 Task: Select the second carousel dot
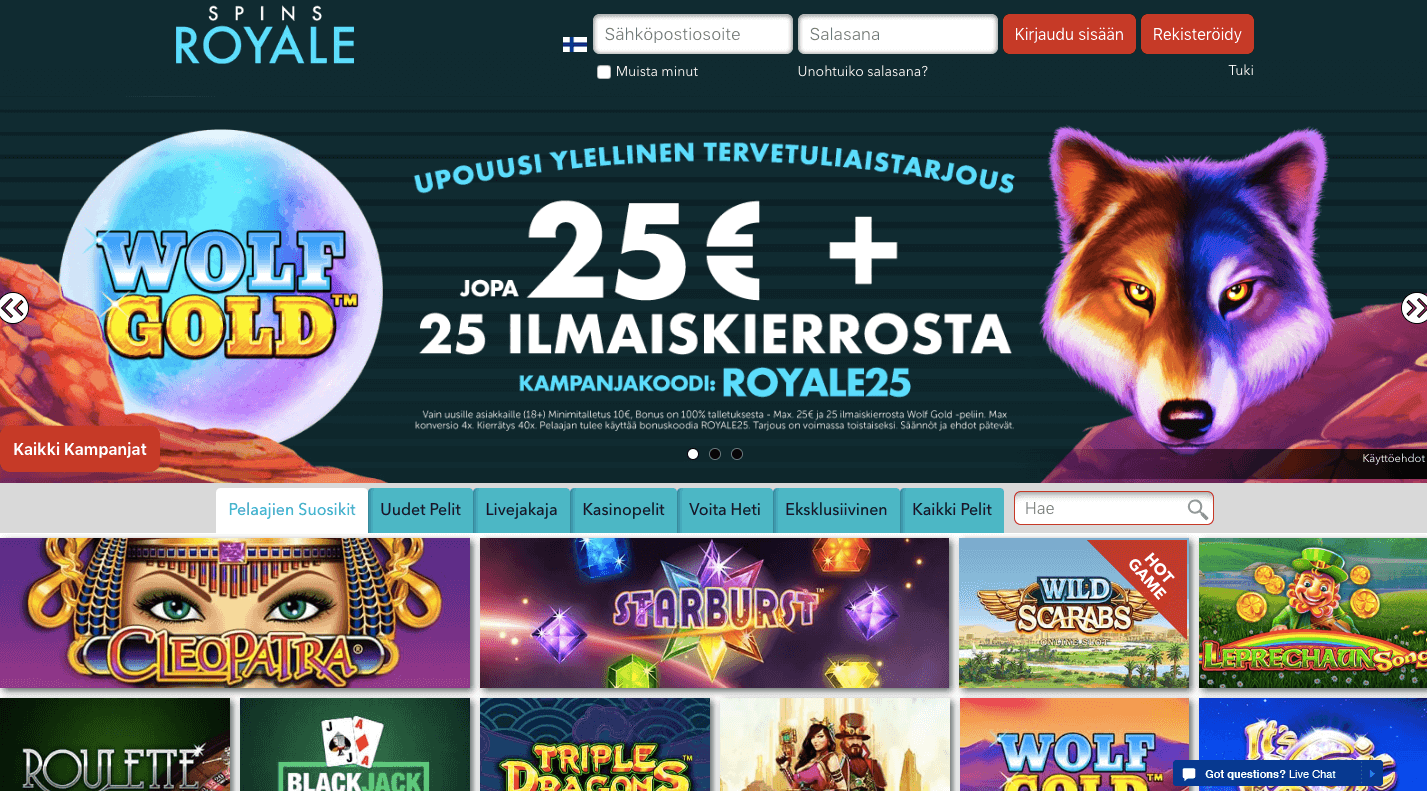[x=715, y=454]
